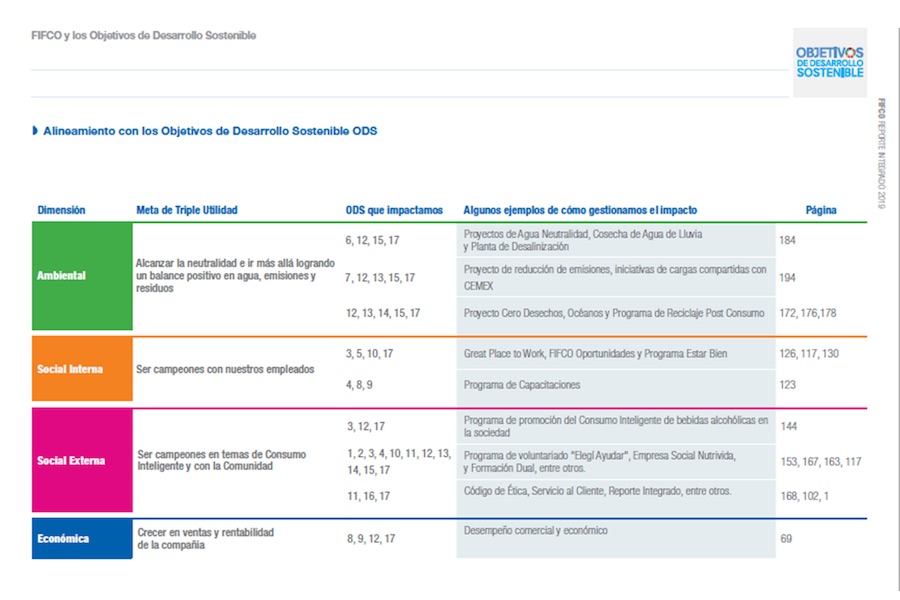Select 'Crecer en ventas y rentabilidad de la compañía'
Image resolution: width=900 pixels, height=600 pixels.
click(x=205, y=539)
